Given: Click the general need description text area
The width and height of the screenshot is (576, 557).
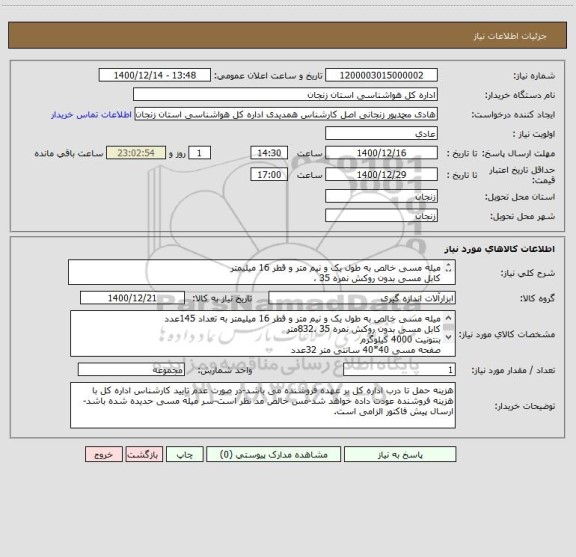Looking at the screenshot, I should click(x=262, y=272).
